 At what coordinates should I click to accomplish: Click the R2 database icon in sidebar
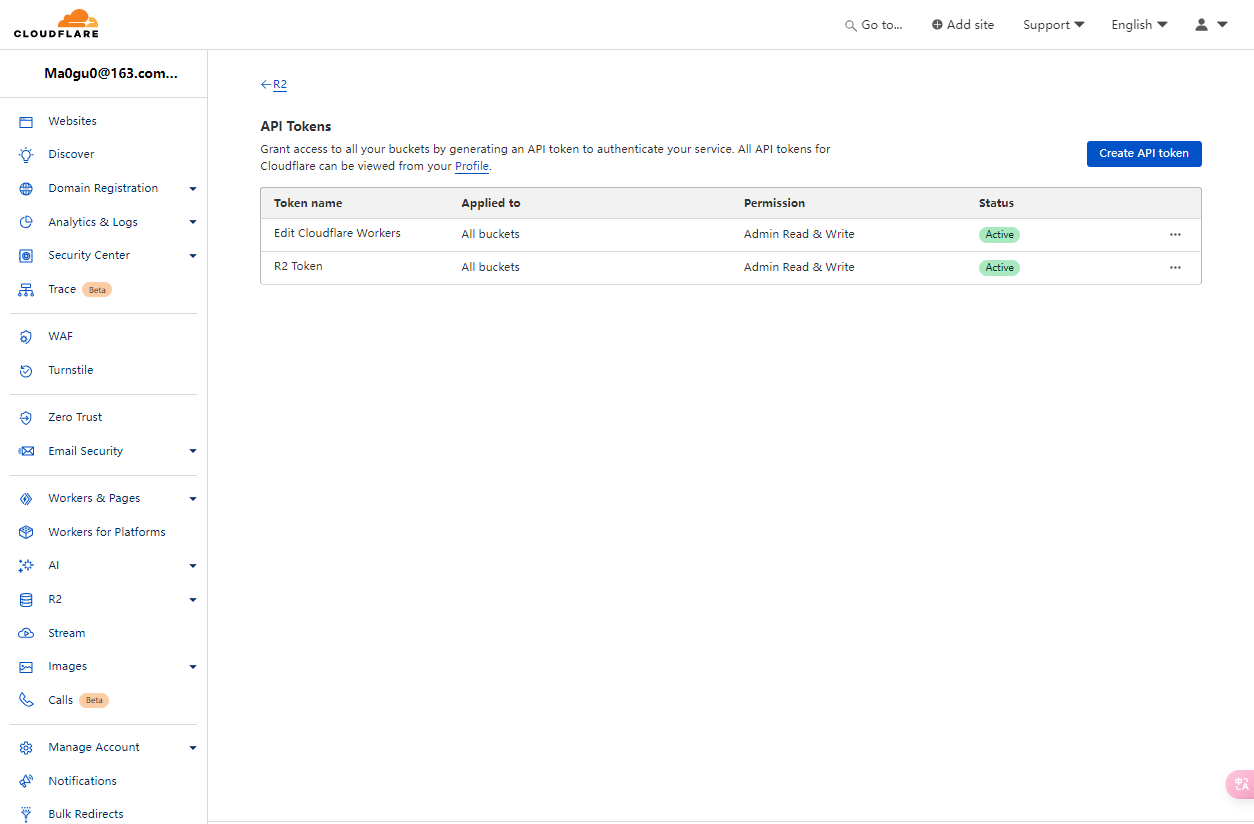point(26,600)
